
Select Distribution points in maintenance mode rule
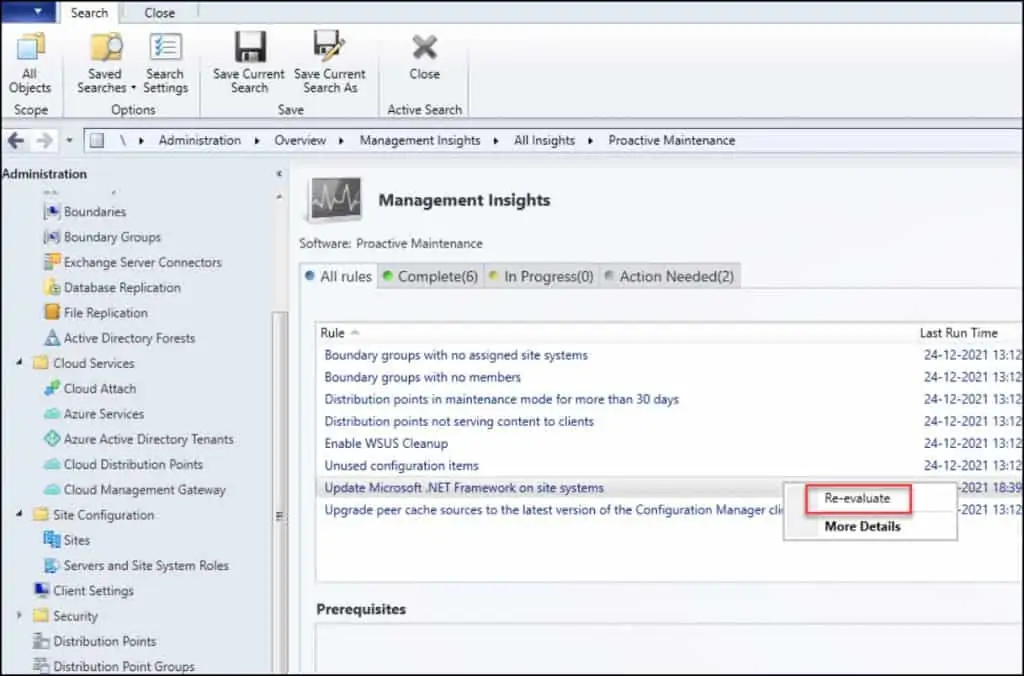(x=502, y=399)
